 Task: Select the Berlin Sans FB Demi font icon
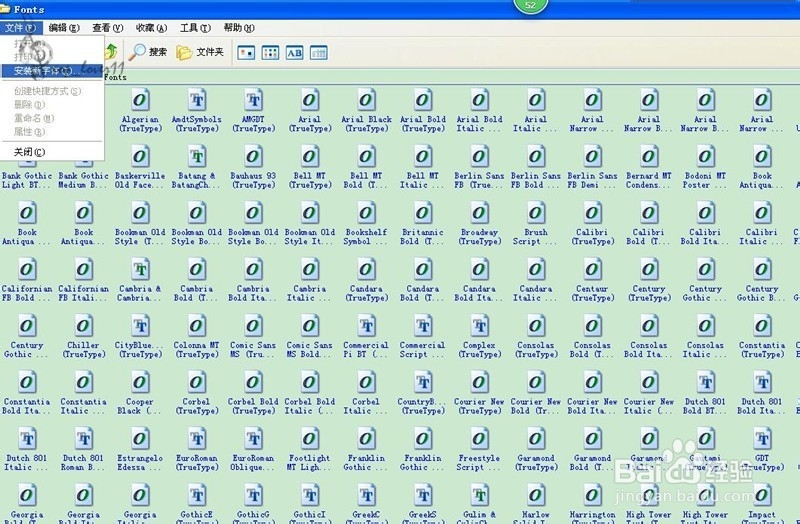592,156
